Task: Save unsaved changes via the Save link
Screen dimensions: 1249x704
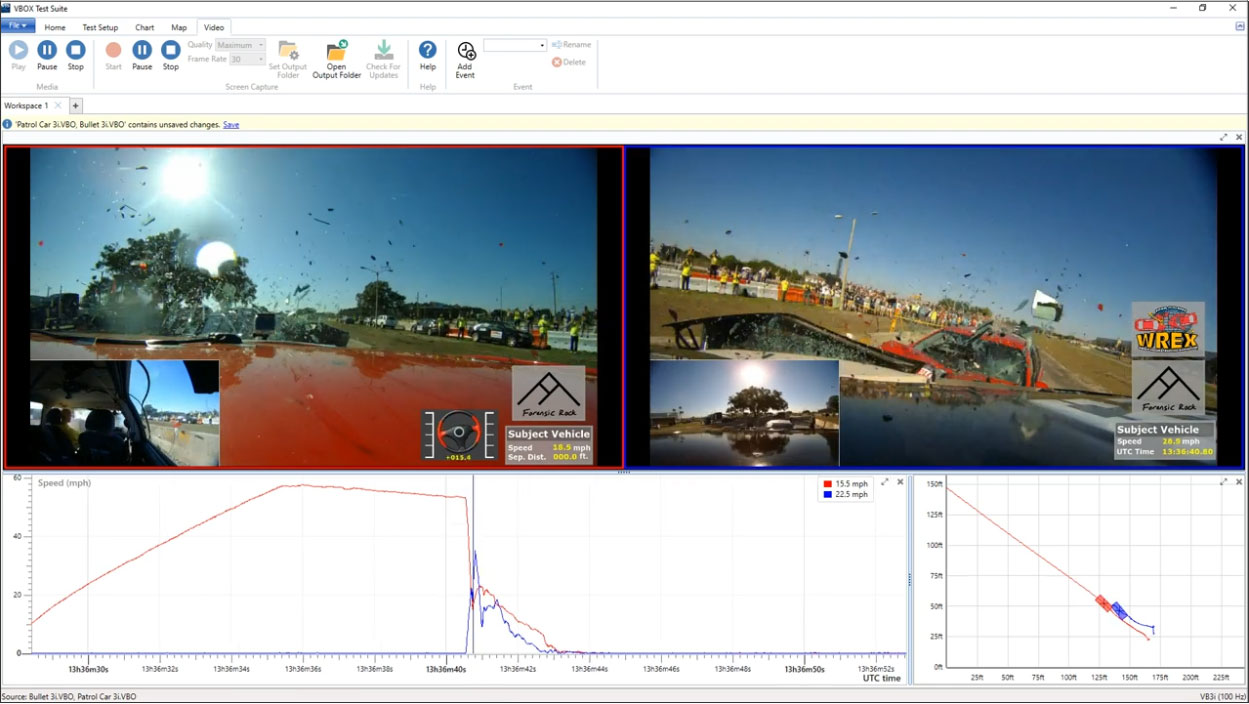Action: [x=230, y=124]
